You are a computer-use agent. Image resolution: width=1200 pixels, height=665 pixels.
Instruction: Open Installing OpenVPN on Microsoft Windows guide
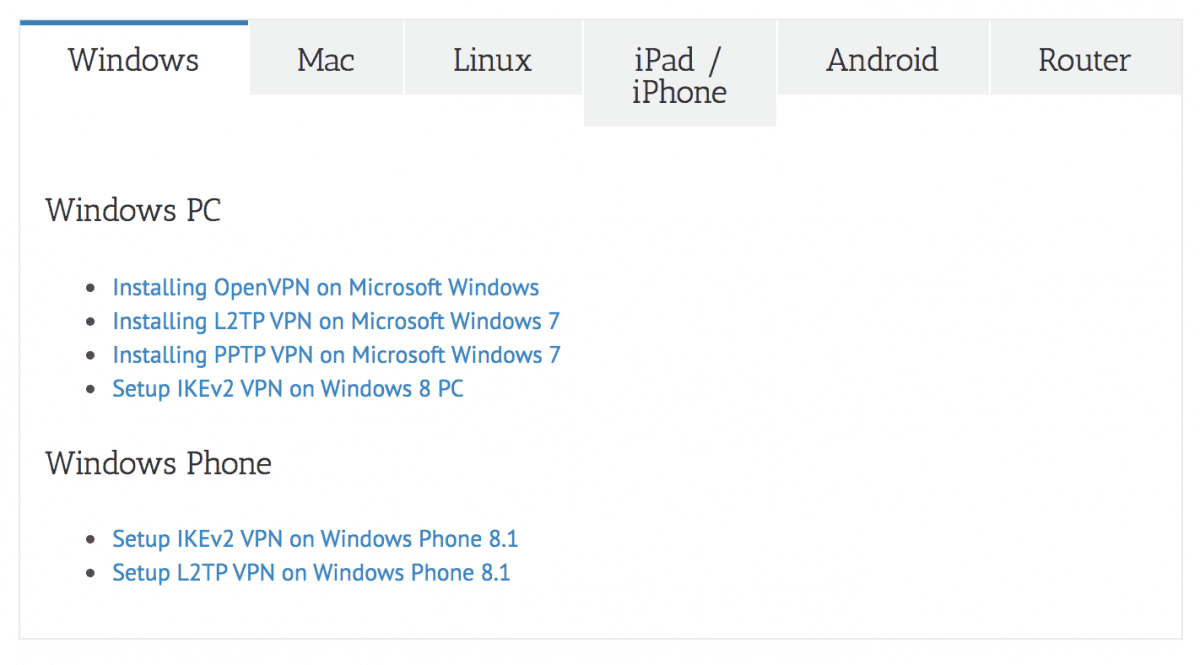pyautogui.click(x=325, y=288)
